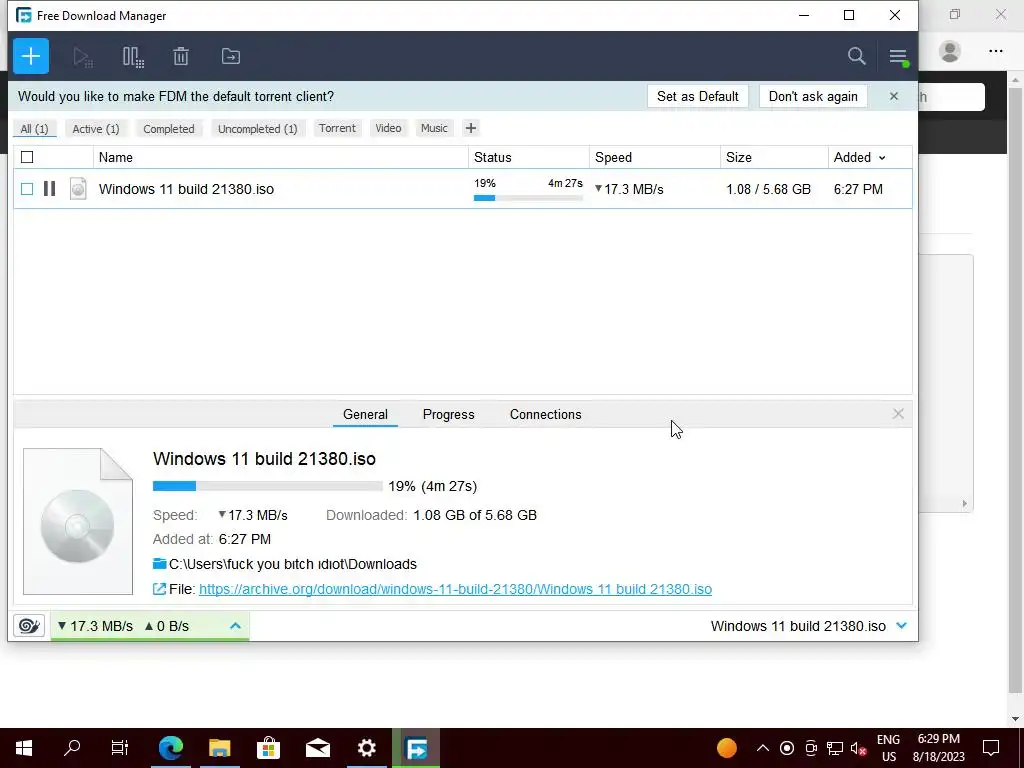
Task: Click the 1.08 / 5.68 GB size cell
Action: (769, 189)
